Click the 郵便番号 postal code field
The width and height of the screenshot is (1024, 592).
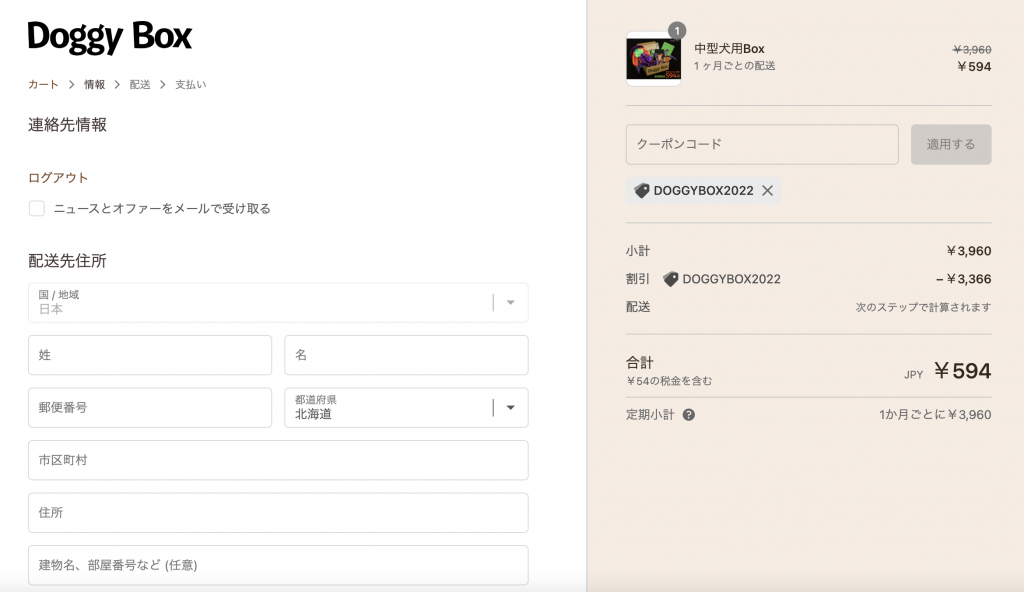[150, 407]
